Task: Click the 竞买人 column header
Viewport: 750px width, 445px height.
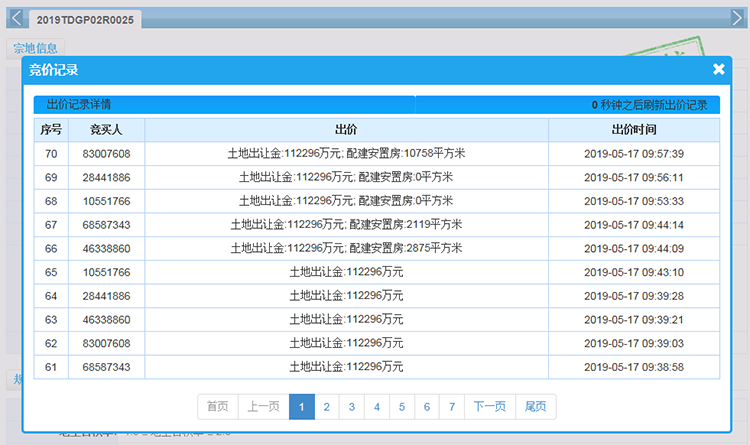Action: [106, 130]
